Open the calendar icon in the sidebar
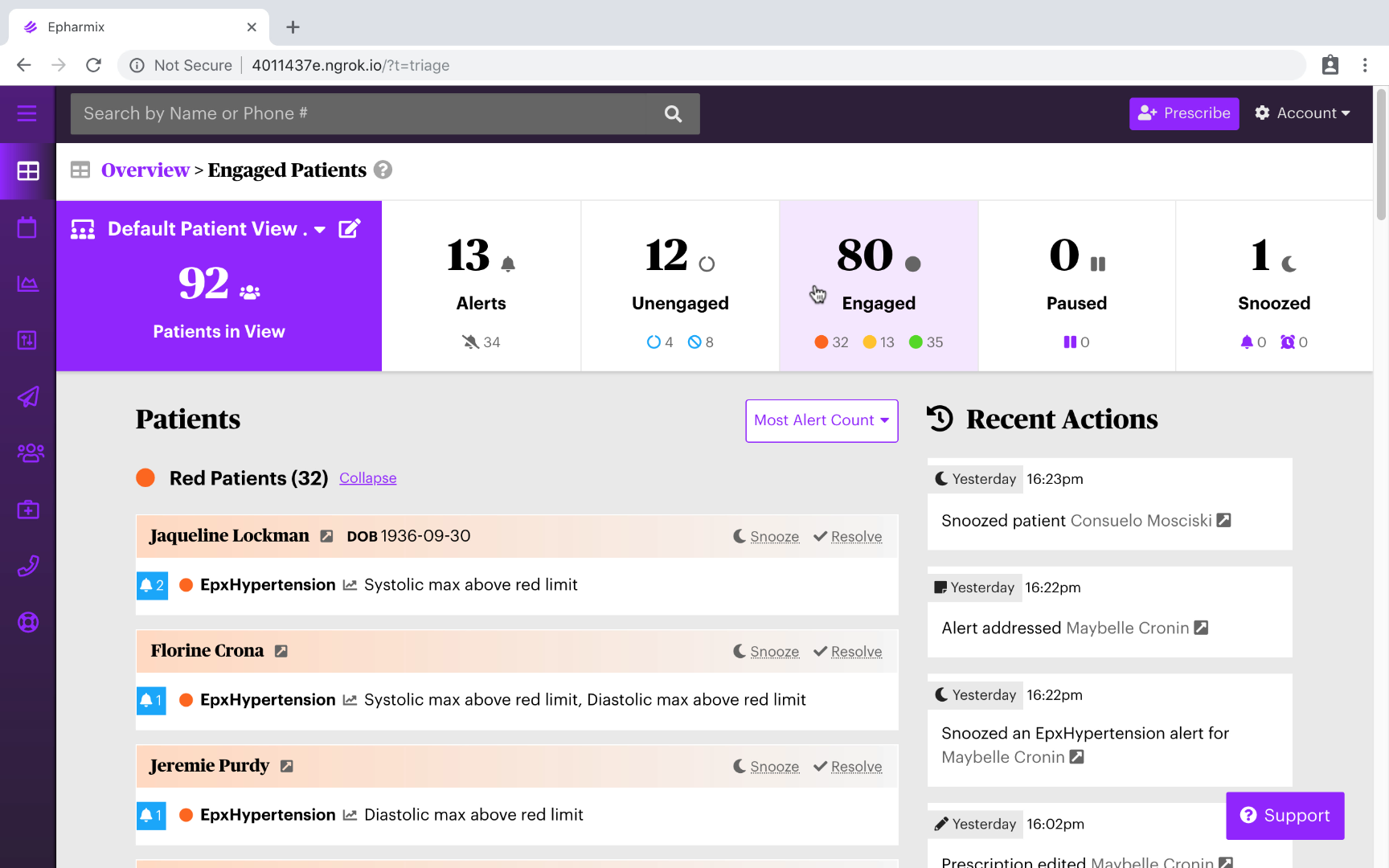Screen dimensions: 1389x868 tap(27, 227)
